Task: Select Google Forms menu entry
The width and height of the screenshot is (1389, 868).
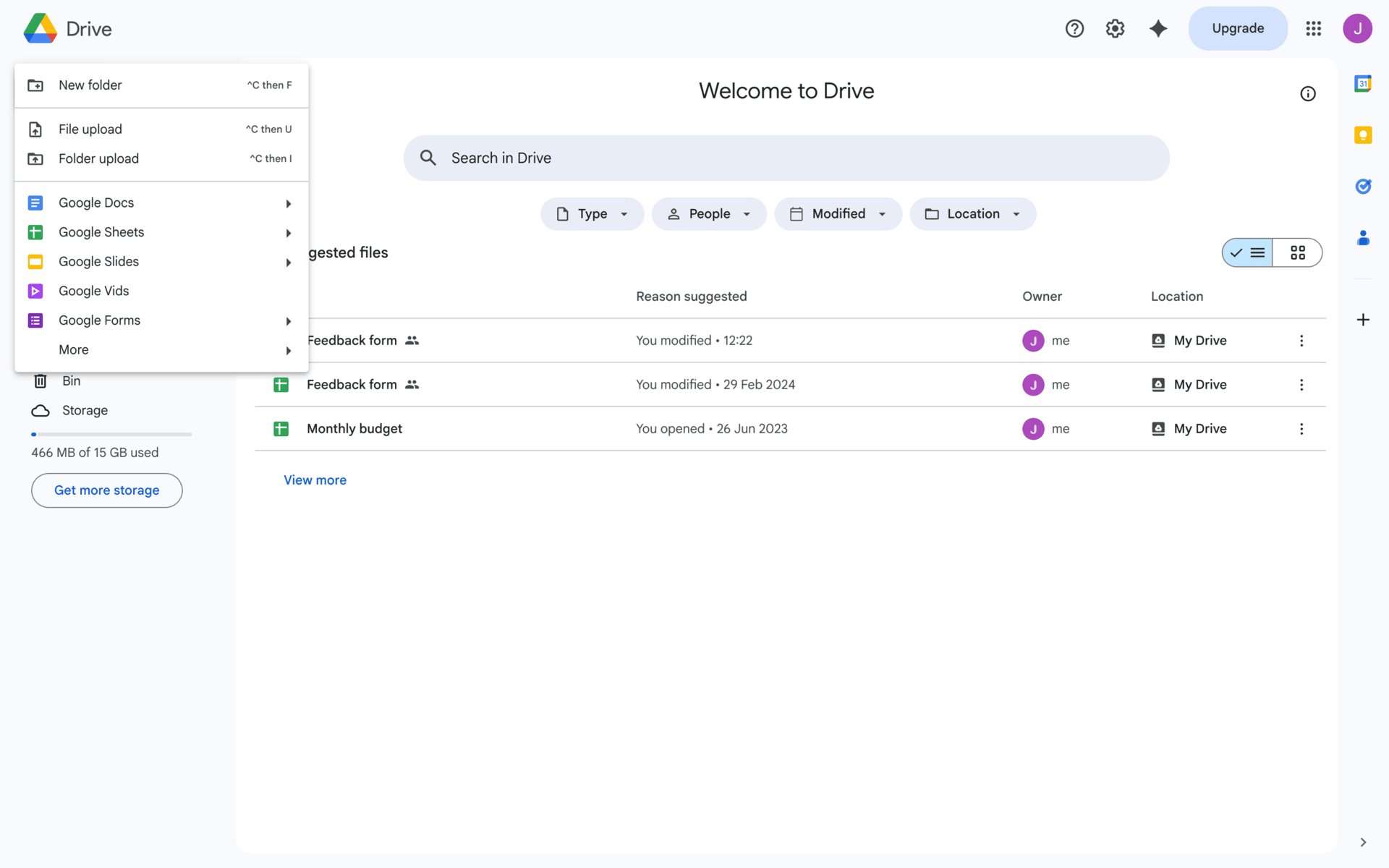Action: pos(161,320)
